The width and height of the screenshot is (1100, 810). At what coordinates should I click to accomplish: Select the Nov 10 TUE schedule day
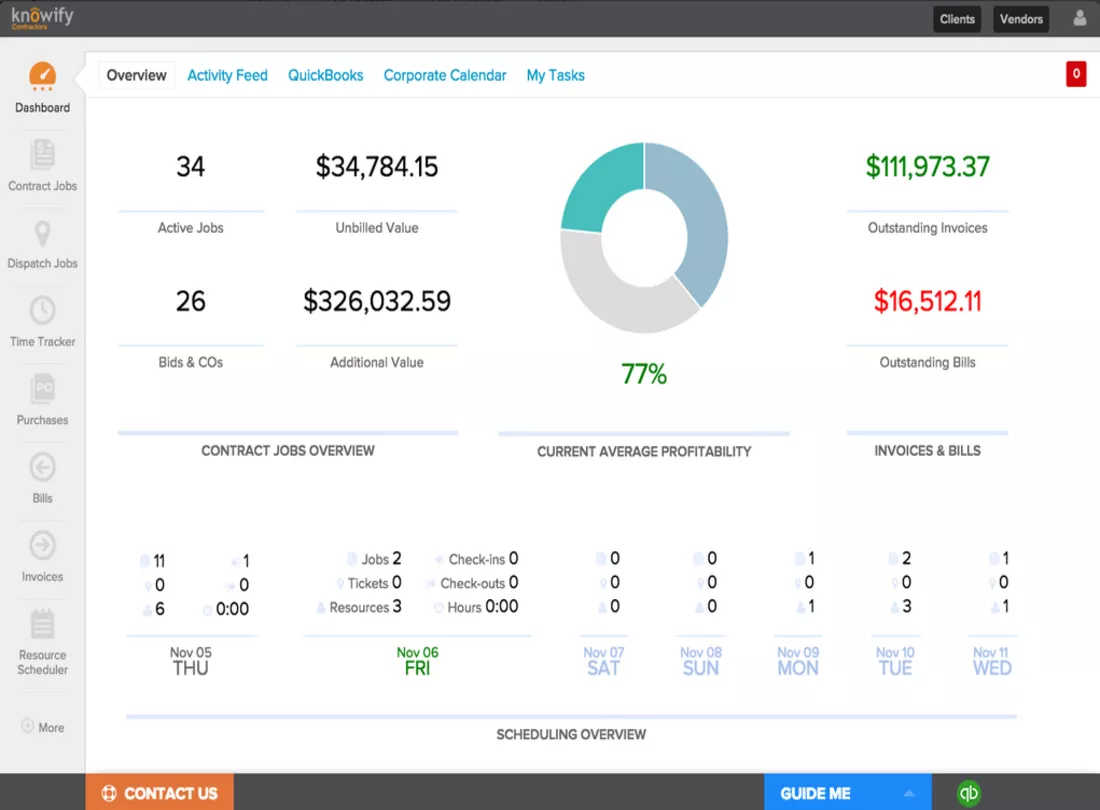coord(895,661)
